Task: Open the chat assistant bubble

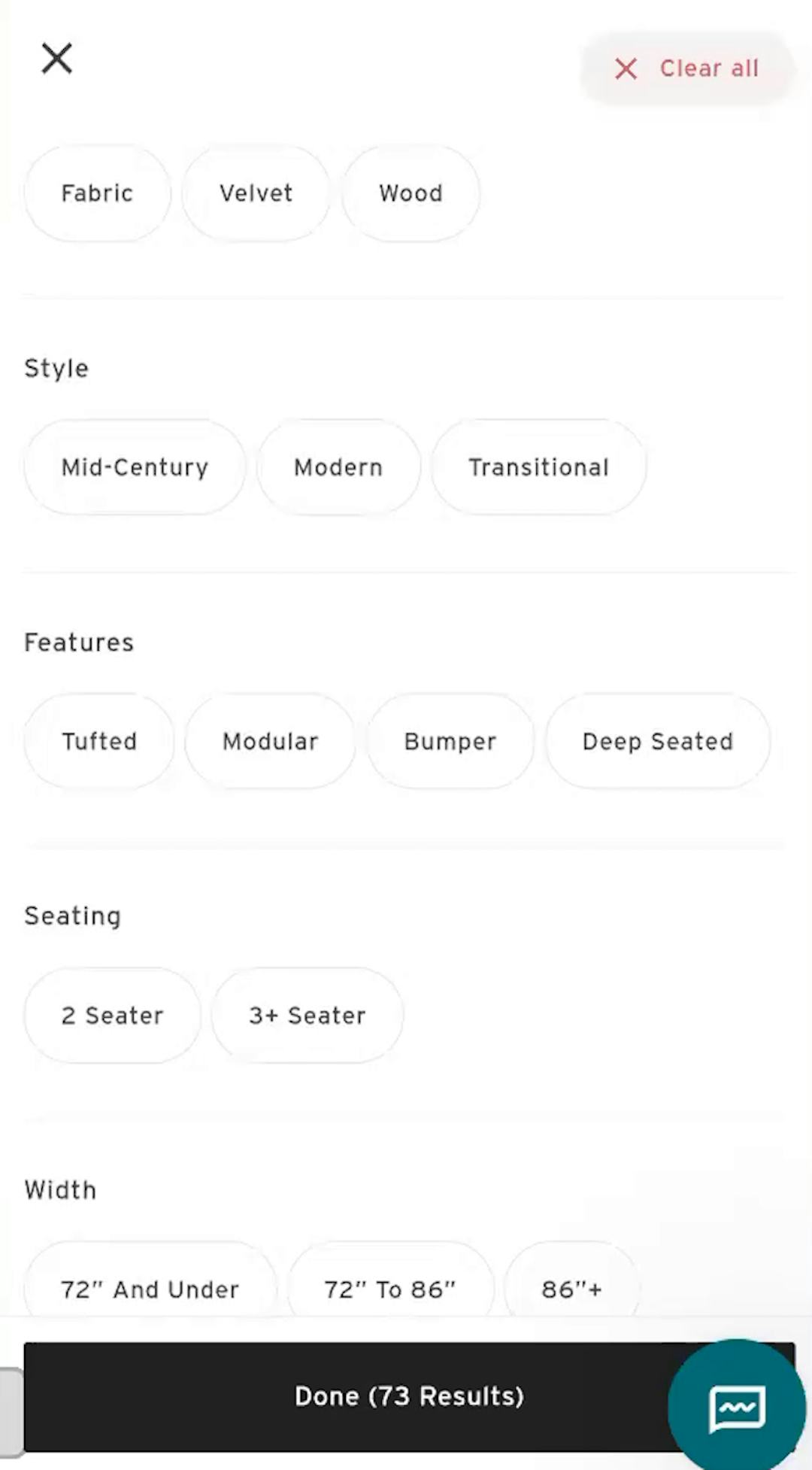Action: (737, 1406)
